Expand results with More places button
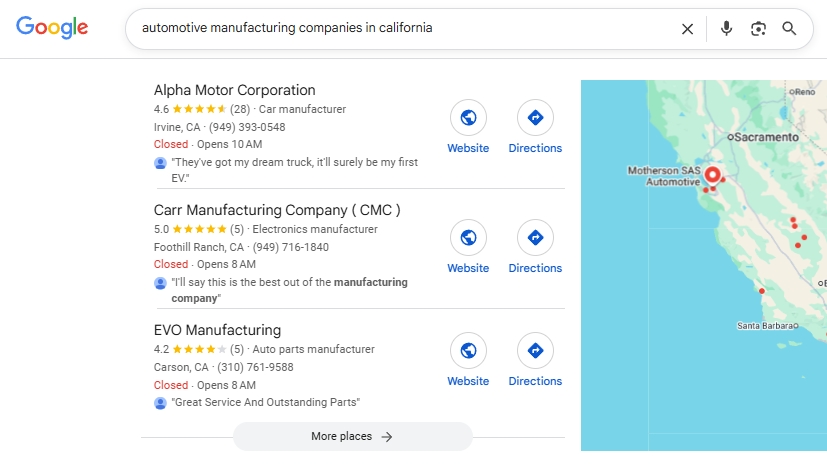 tap(352, 436)
